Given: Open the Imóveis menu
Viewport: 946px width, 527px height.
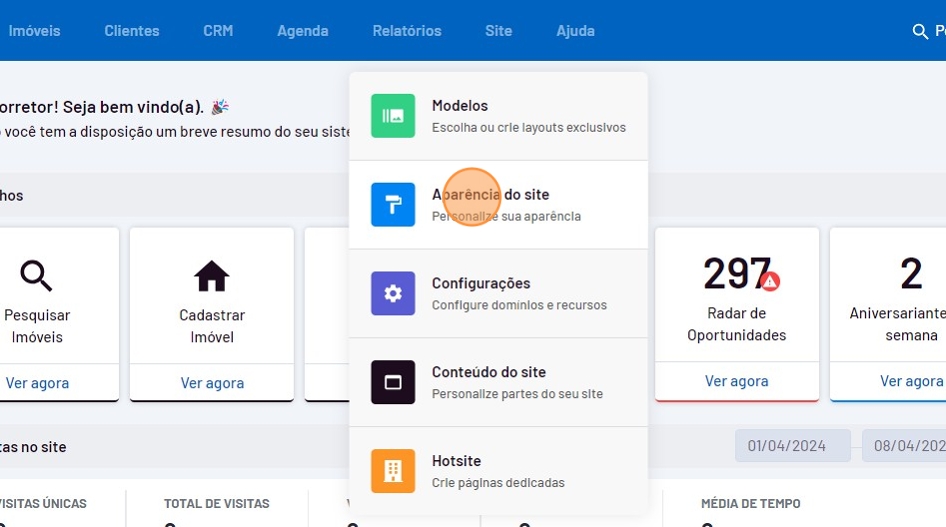Looking at the screenshot, I should (34, 31).
